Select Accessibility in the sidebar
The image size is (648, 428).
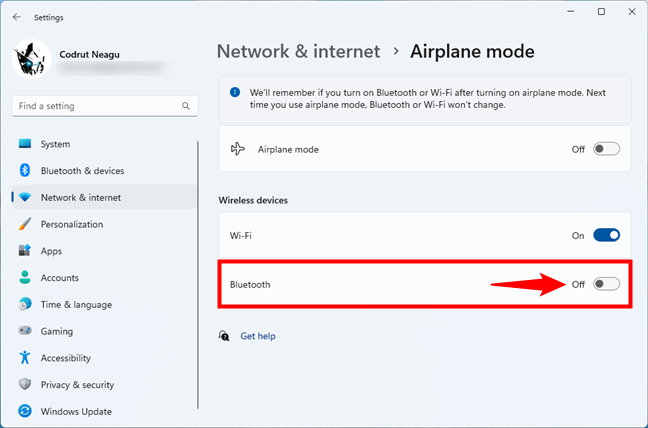[x=105, y=358]
